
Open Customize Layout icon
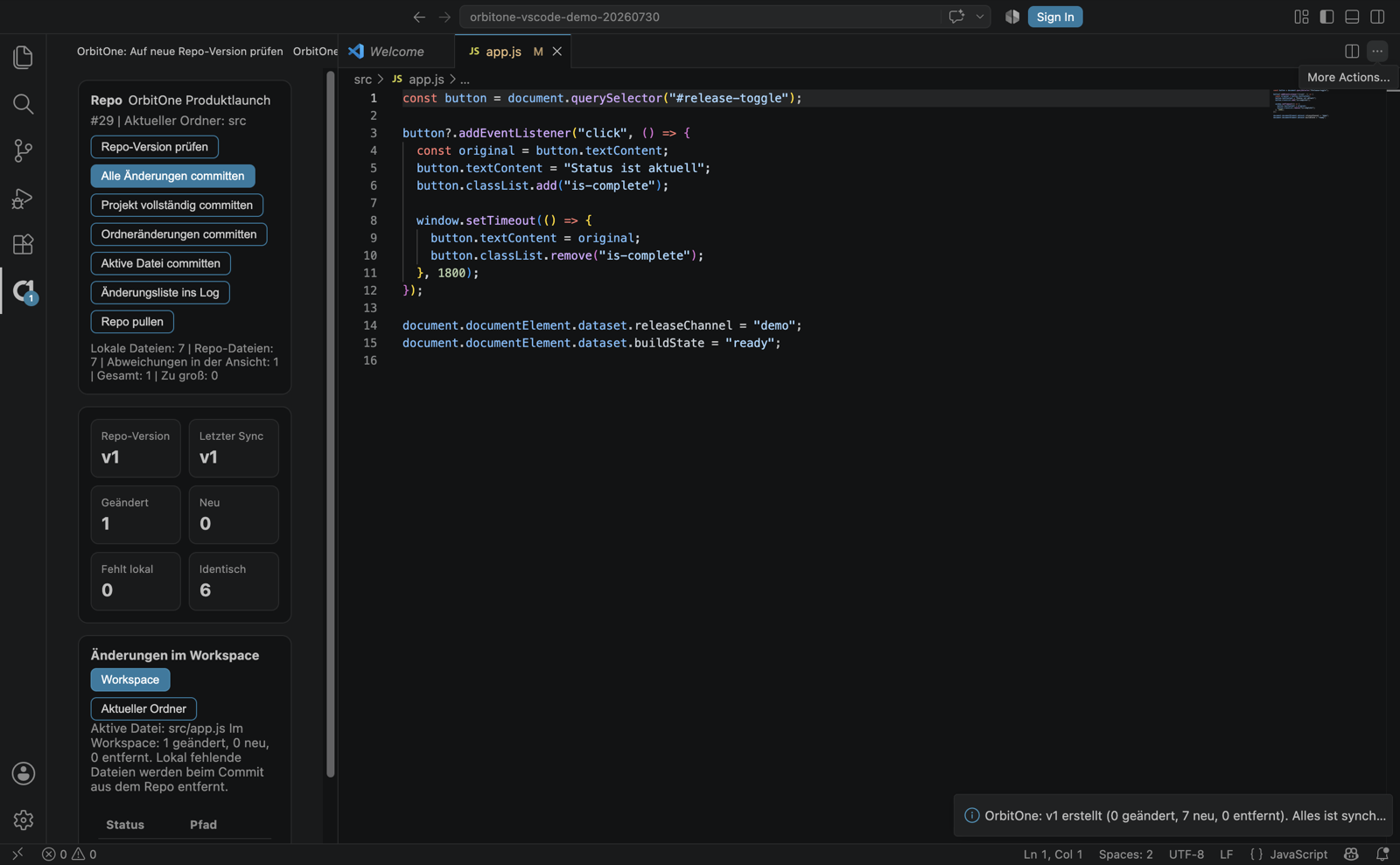click(1301, 17)
